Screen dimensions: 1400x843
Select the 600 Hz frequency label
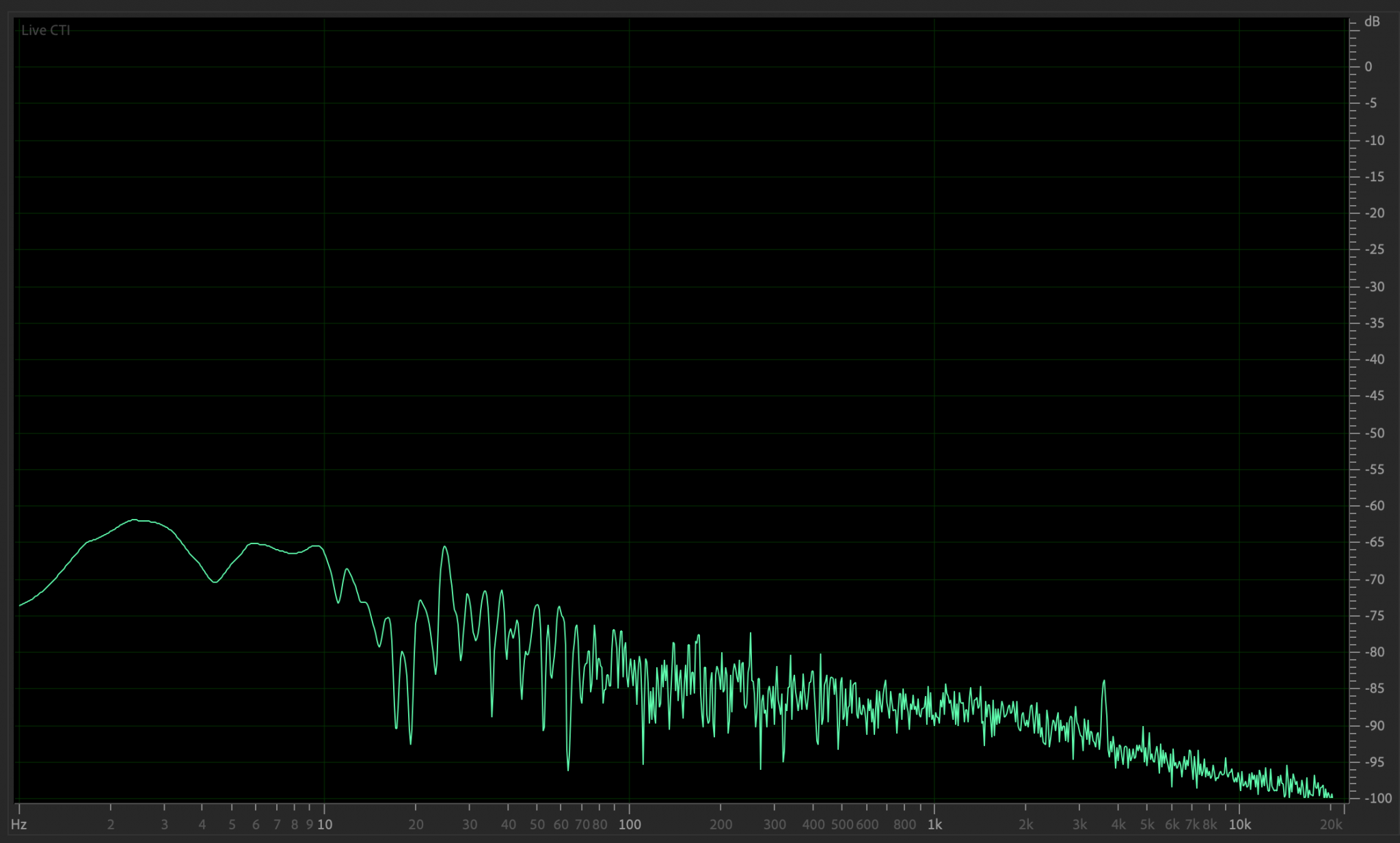(867, 825)
